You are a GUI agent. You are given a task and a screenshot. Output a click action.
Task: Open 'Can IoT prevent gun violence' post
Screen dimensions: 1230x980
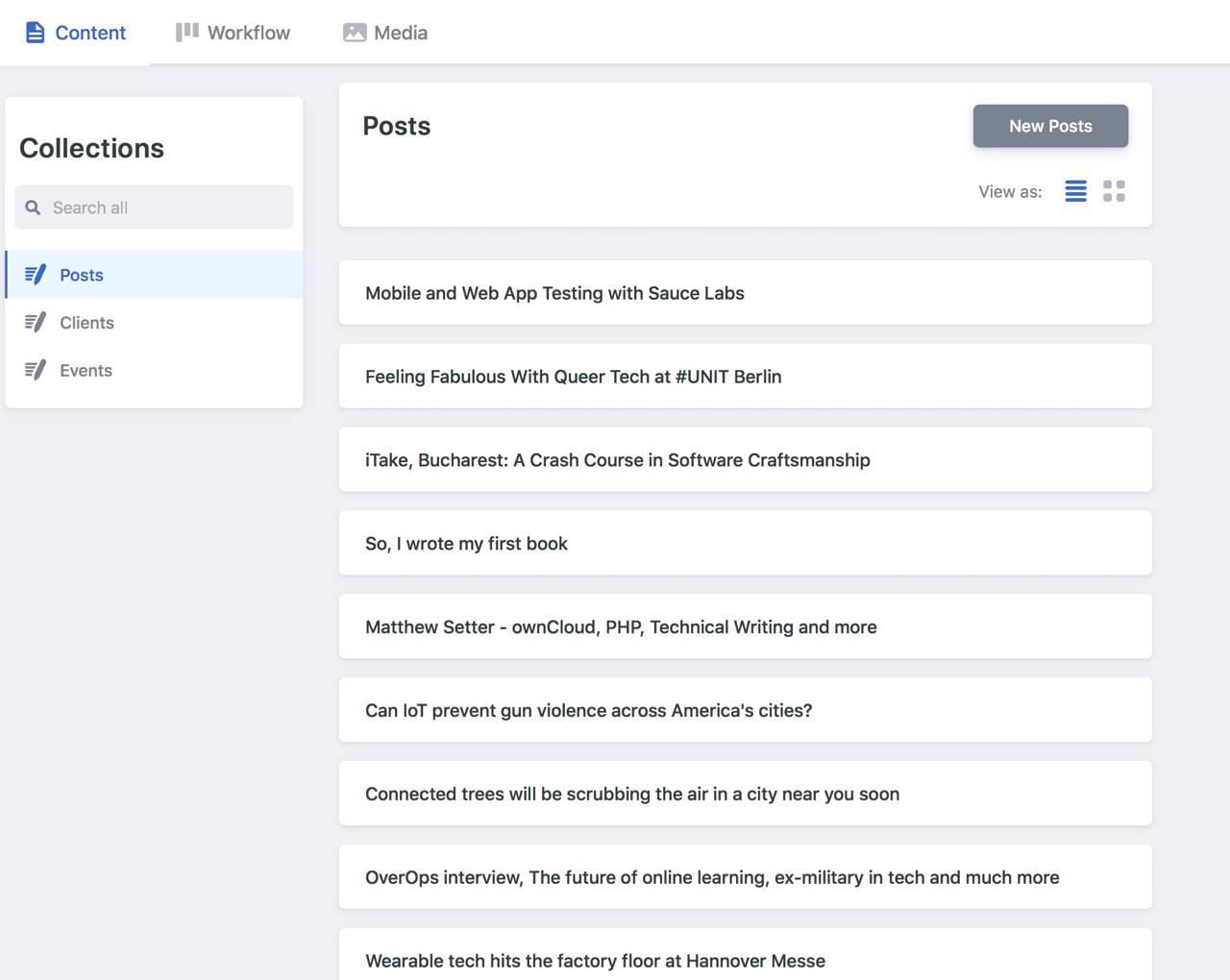pyautogui.click(x=588, y=711)
